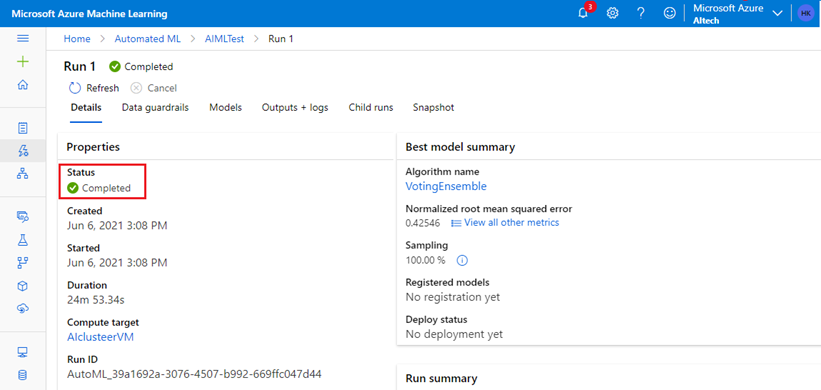Click the Run ID value text
The width and height of the screenshot is (821, 390).
click(x=194, y=374)
